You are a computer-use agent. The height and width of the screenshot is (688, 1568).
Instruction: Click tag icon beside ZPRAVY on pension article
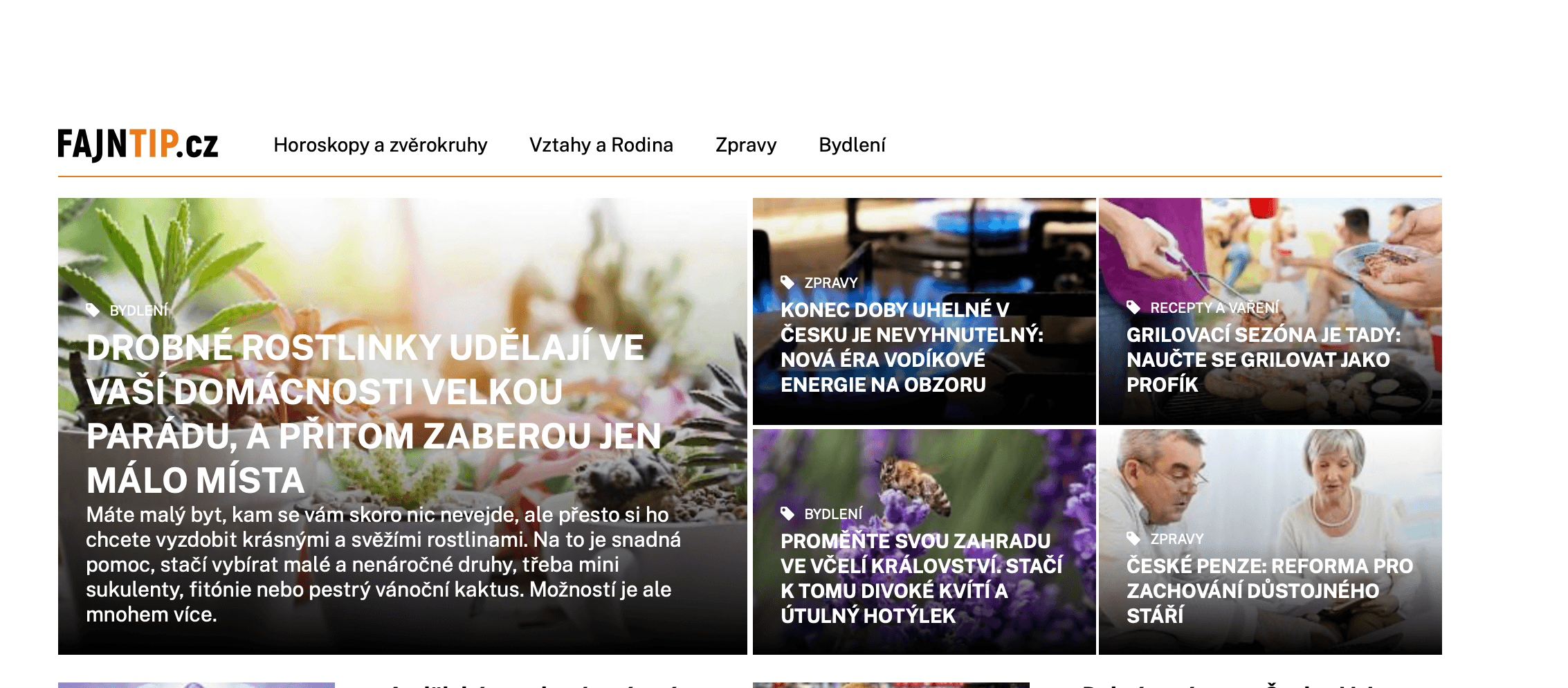click(1133, 538)
